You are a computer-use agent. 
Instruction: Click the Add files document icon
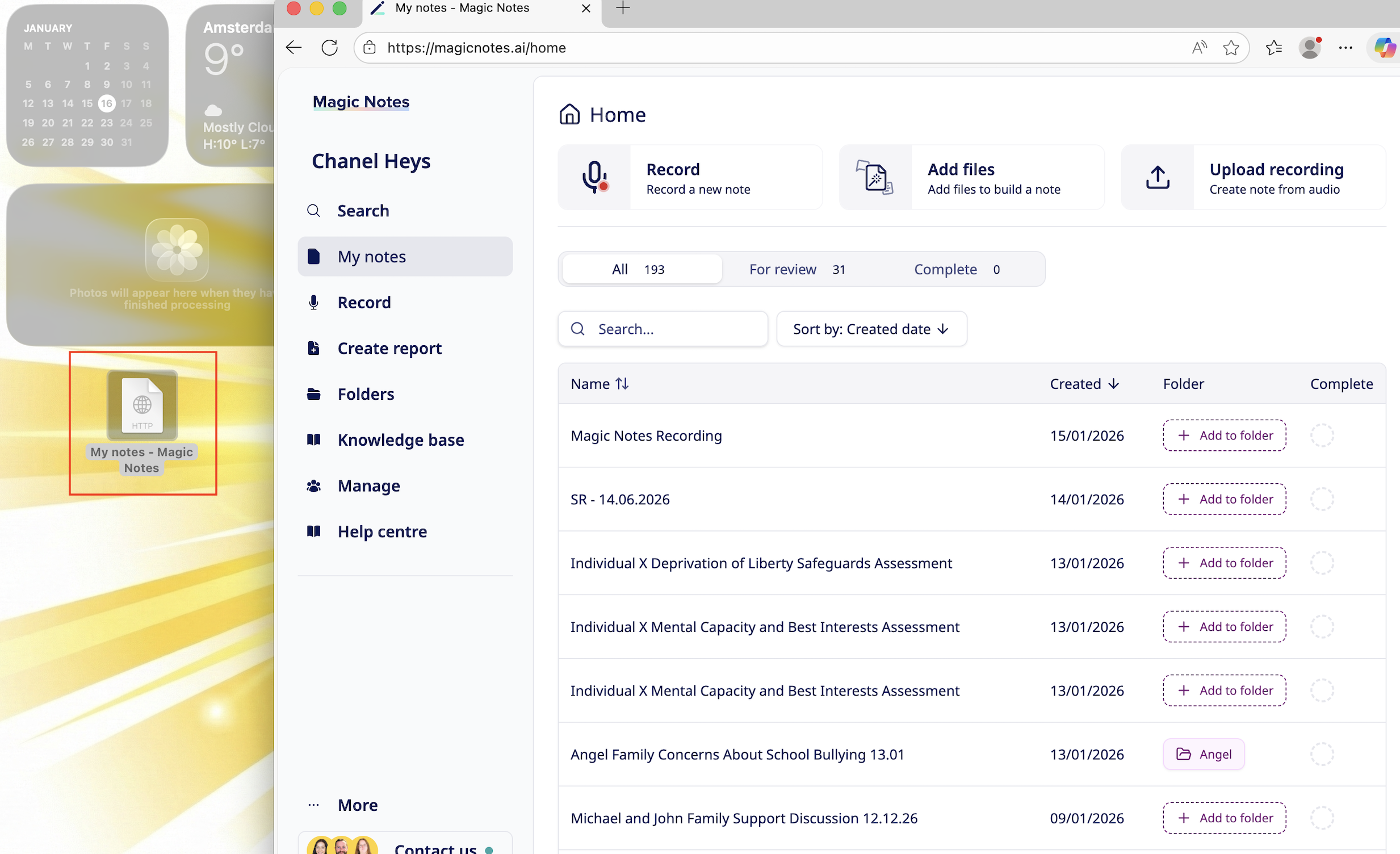point(875,177)
